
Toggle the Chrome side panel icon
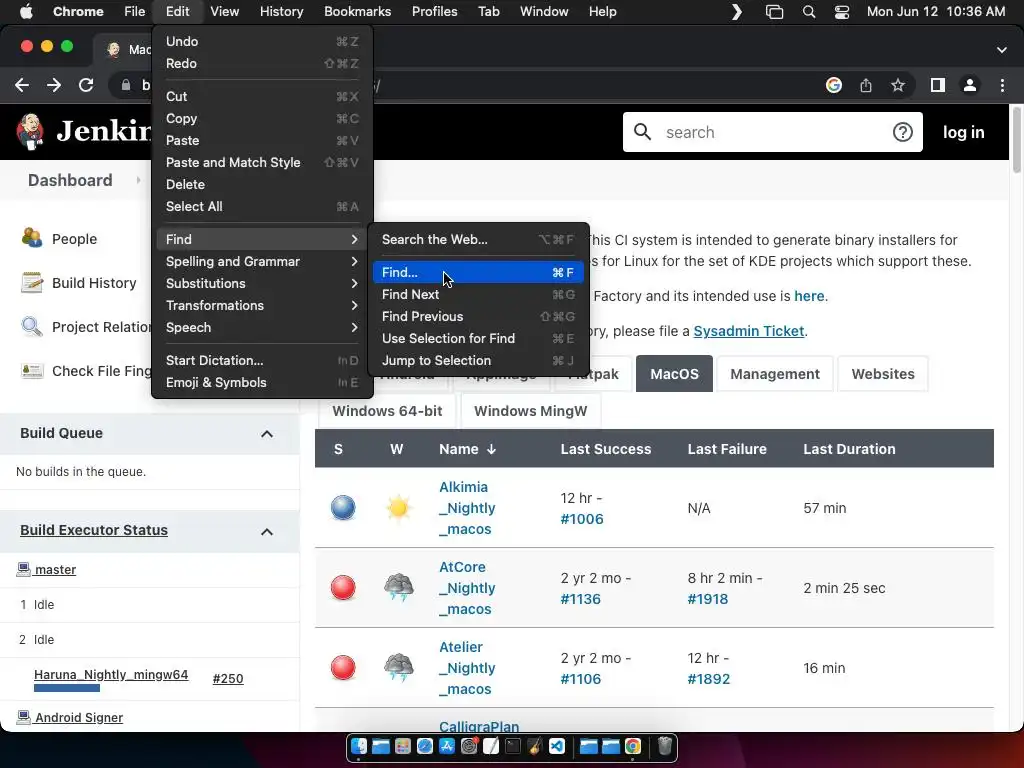tap(938, 85)
